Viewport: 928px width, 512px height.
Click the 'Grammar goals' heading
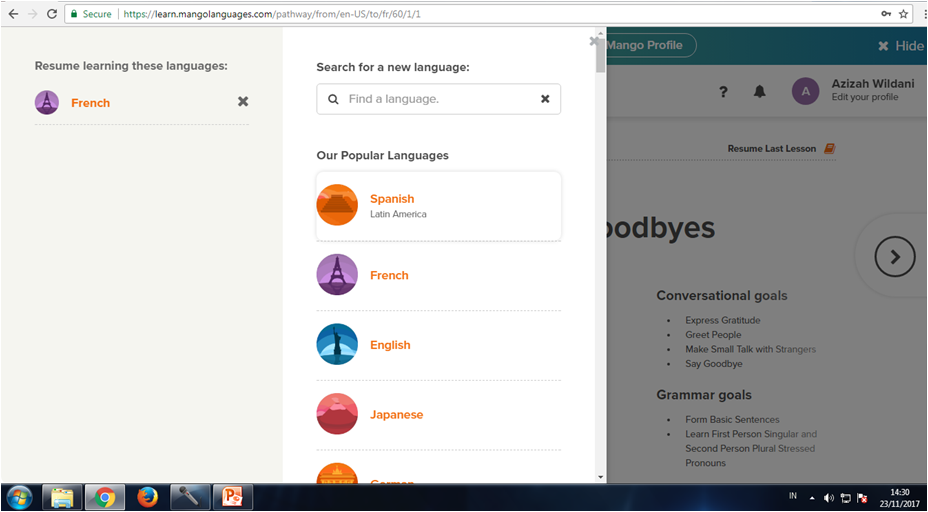click(704, 395)
